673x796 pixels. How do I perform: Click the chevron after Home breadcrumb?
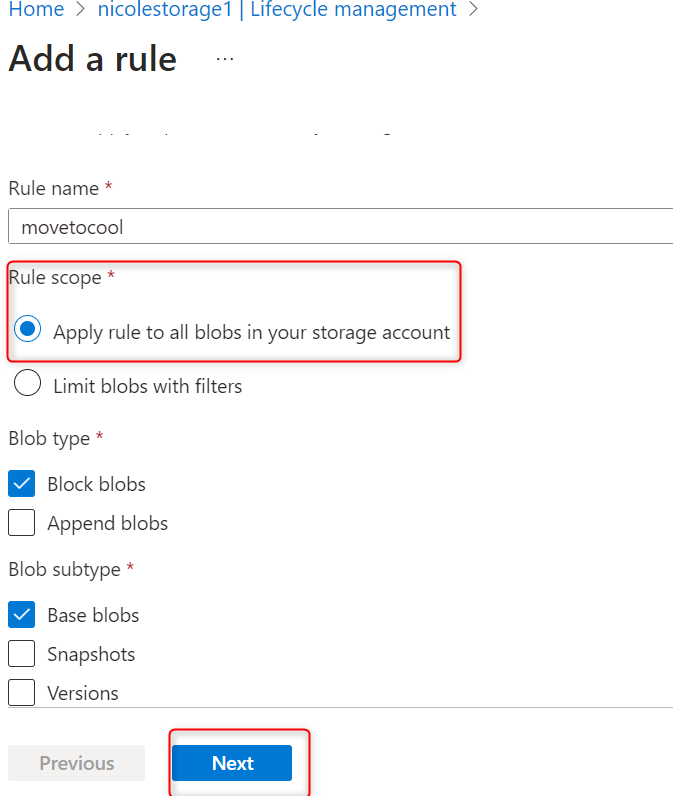[x=83, y=10]
